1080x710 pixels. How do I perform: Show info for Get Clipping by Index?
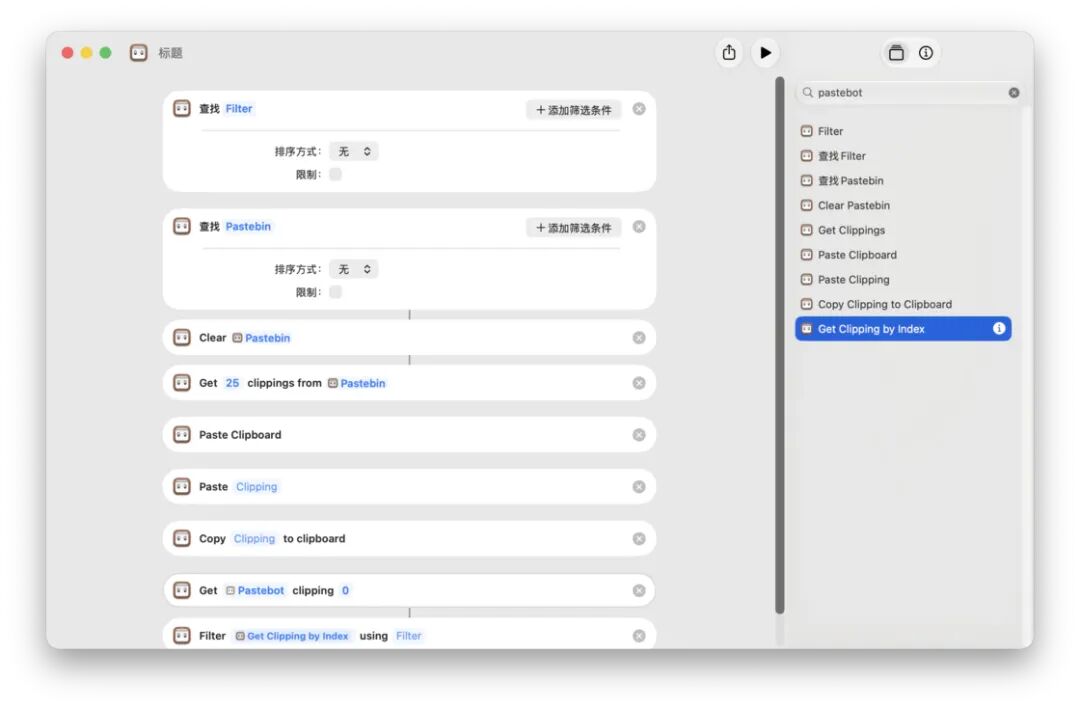click(x=998, y=328)
